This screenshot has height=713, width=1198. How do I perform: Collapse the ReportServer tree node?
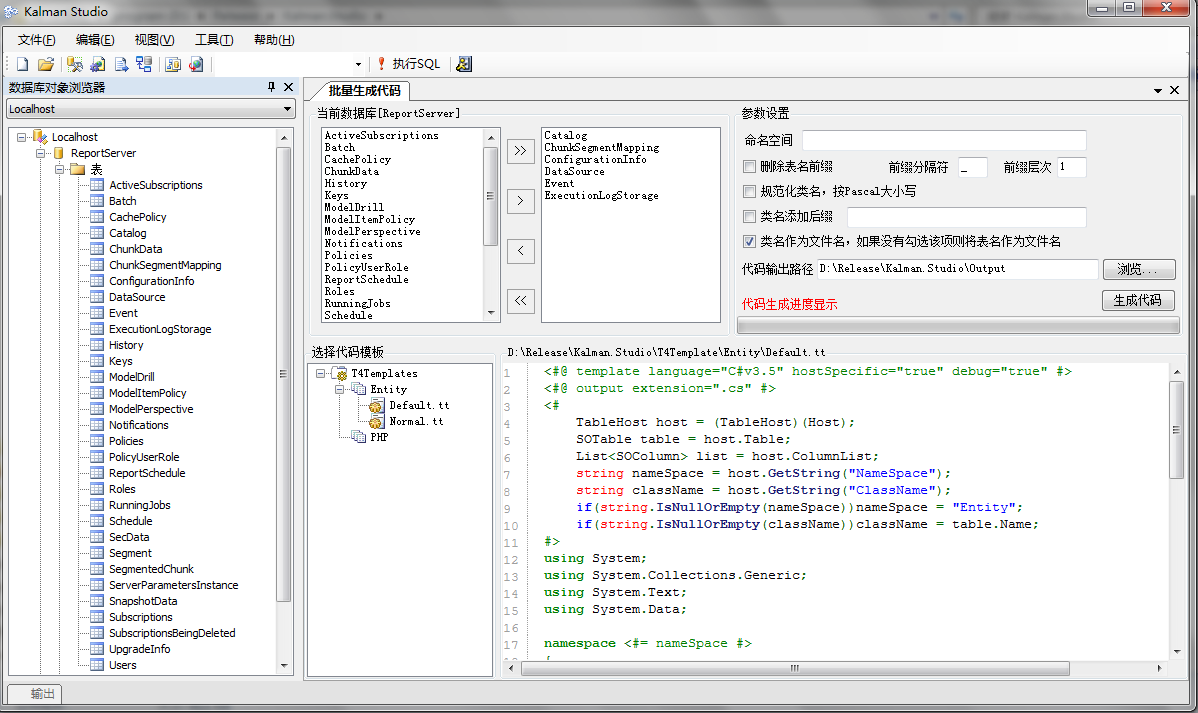[40, 153]
